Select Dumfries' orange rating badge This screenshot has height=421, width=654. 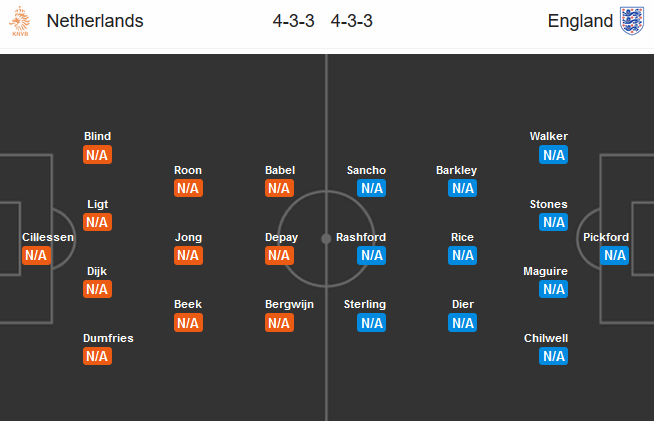97,356
